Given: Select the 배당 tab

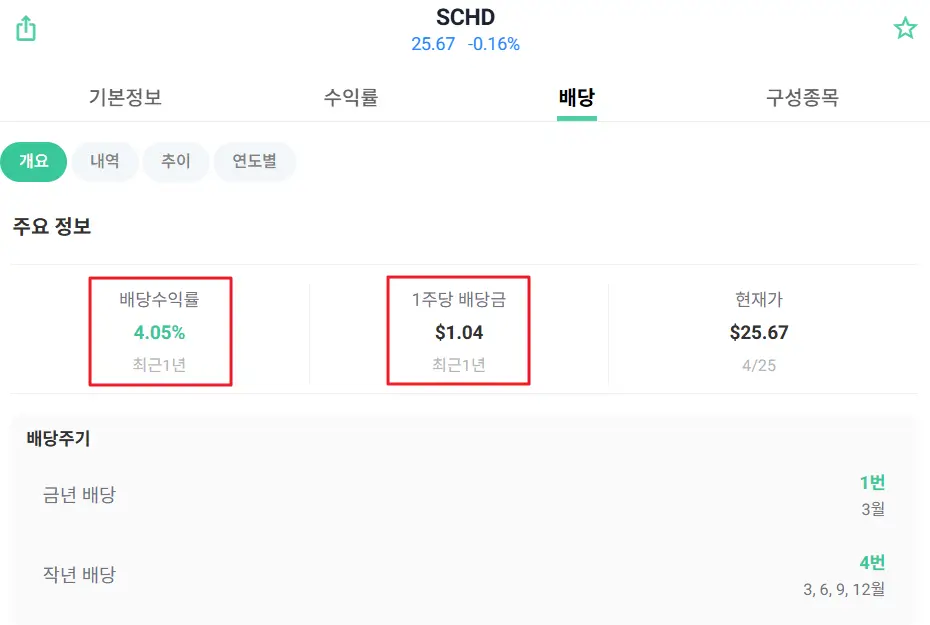Looking at the screenshot, I should tap(576, 98).
